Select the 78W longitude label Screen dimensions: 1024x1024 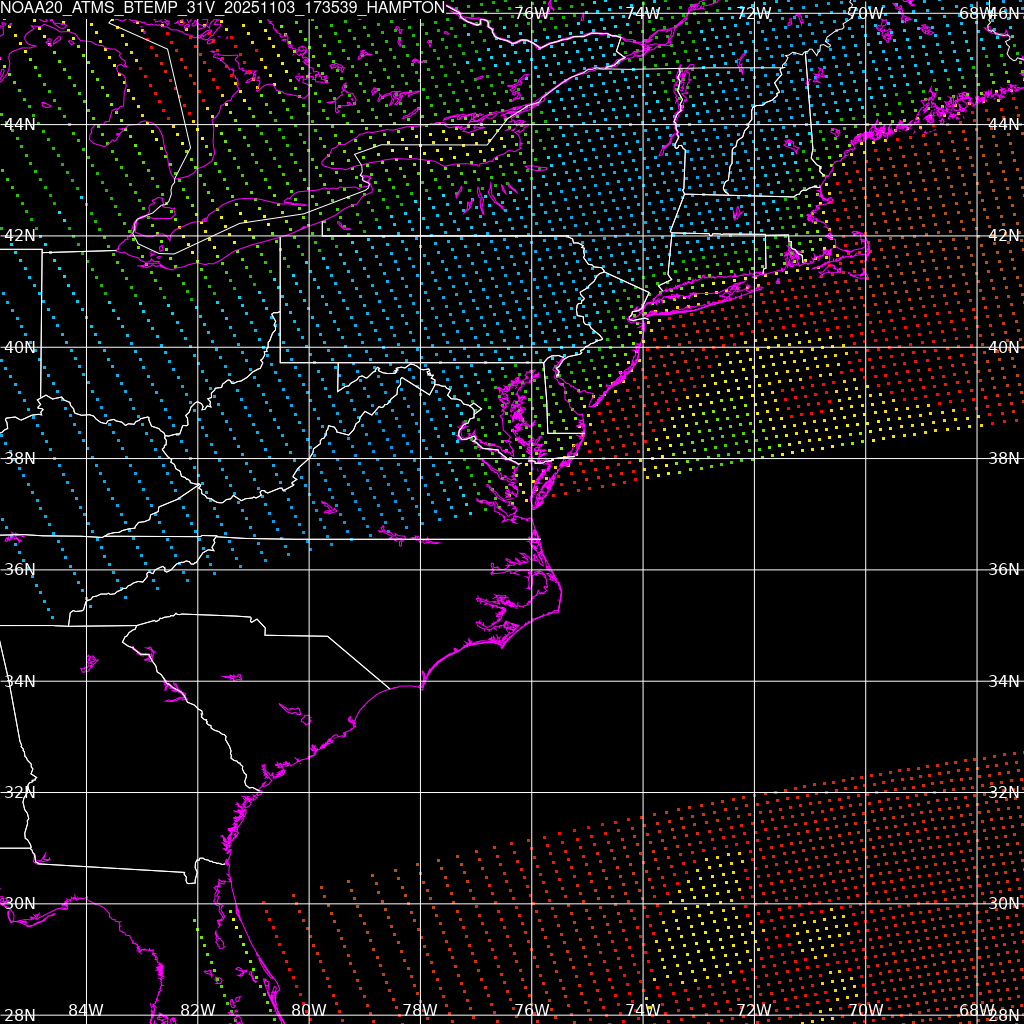pos(420,1010)
